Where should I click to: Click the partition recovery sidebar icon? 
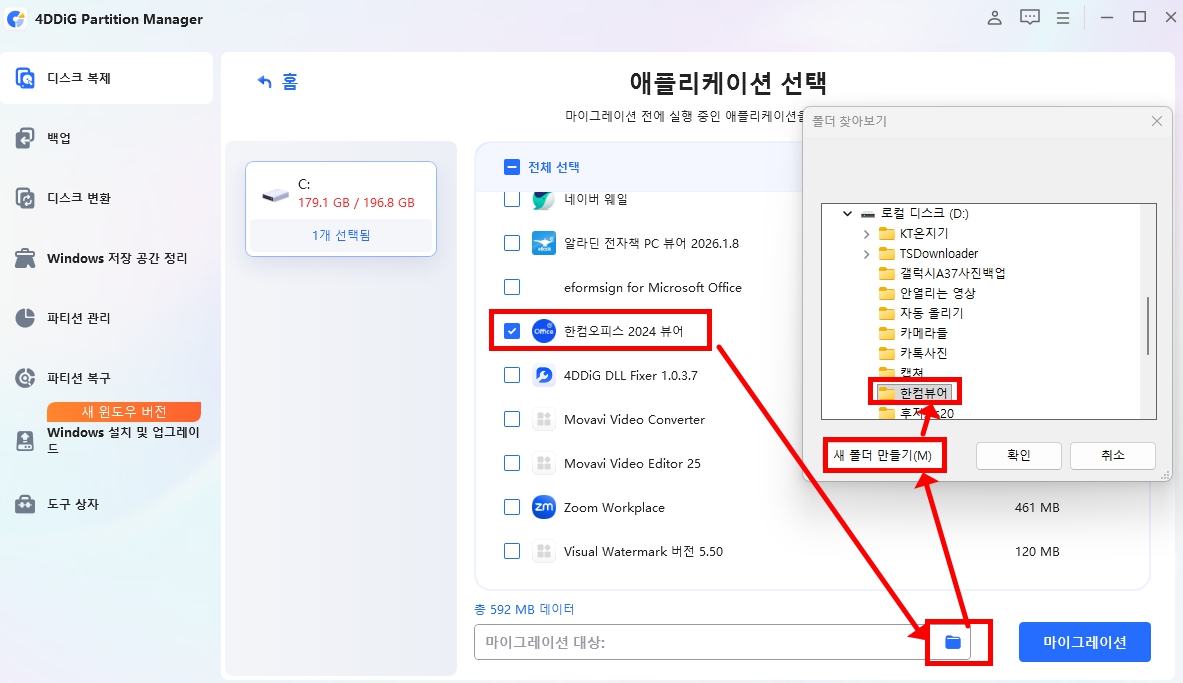click(25, 377)
